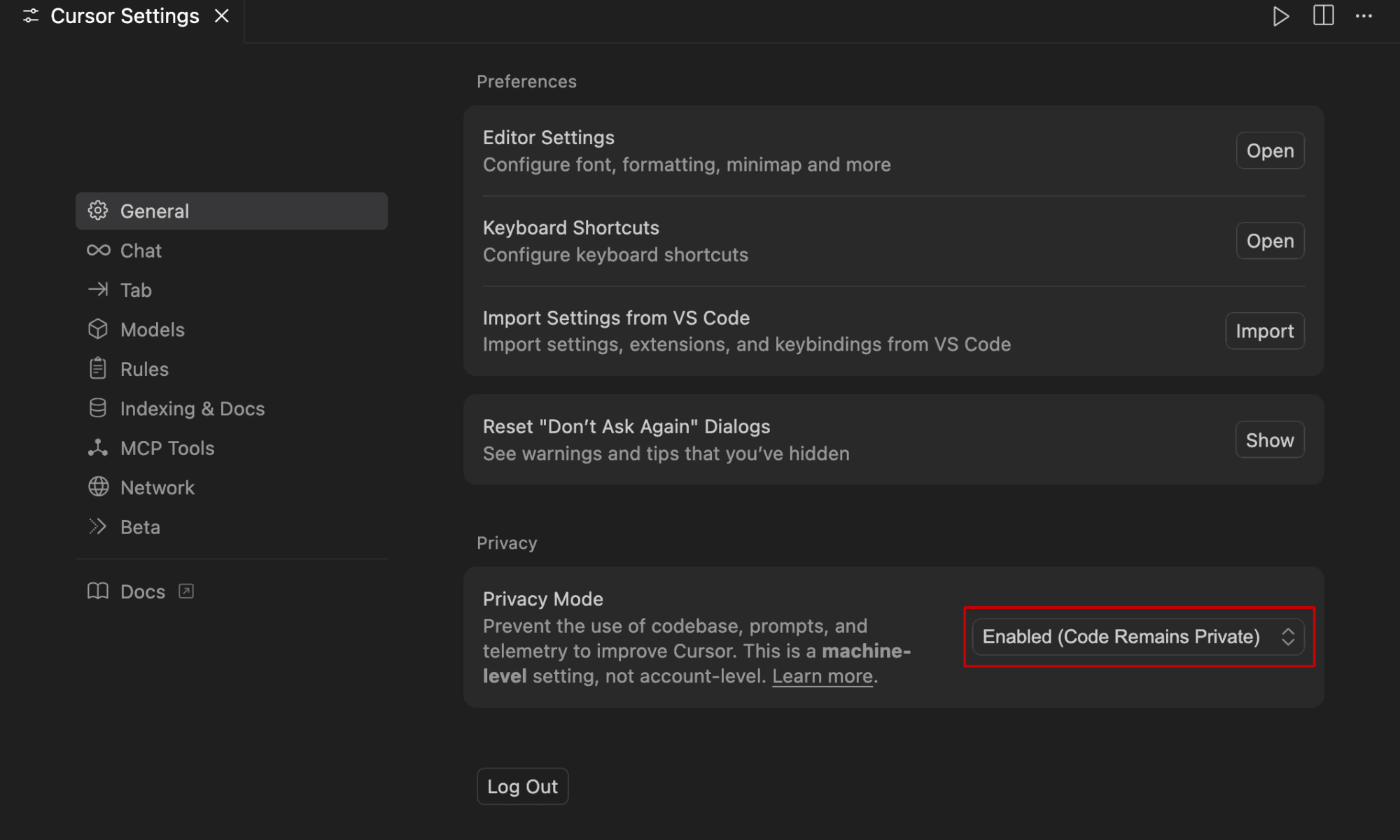Click the Reset "Don't Ask Again" Dialogs title
Viewport: 1400px width, 840px height.
point(626,426)
